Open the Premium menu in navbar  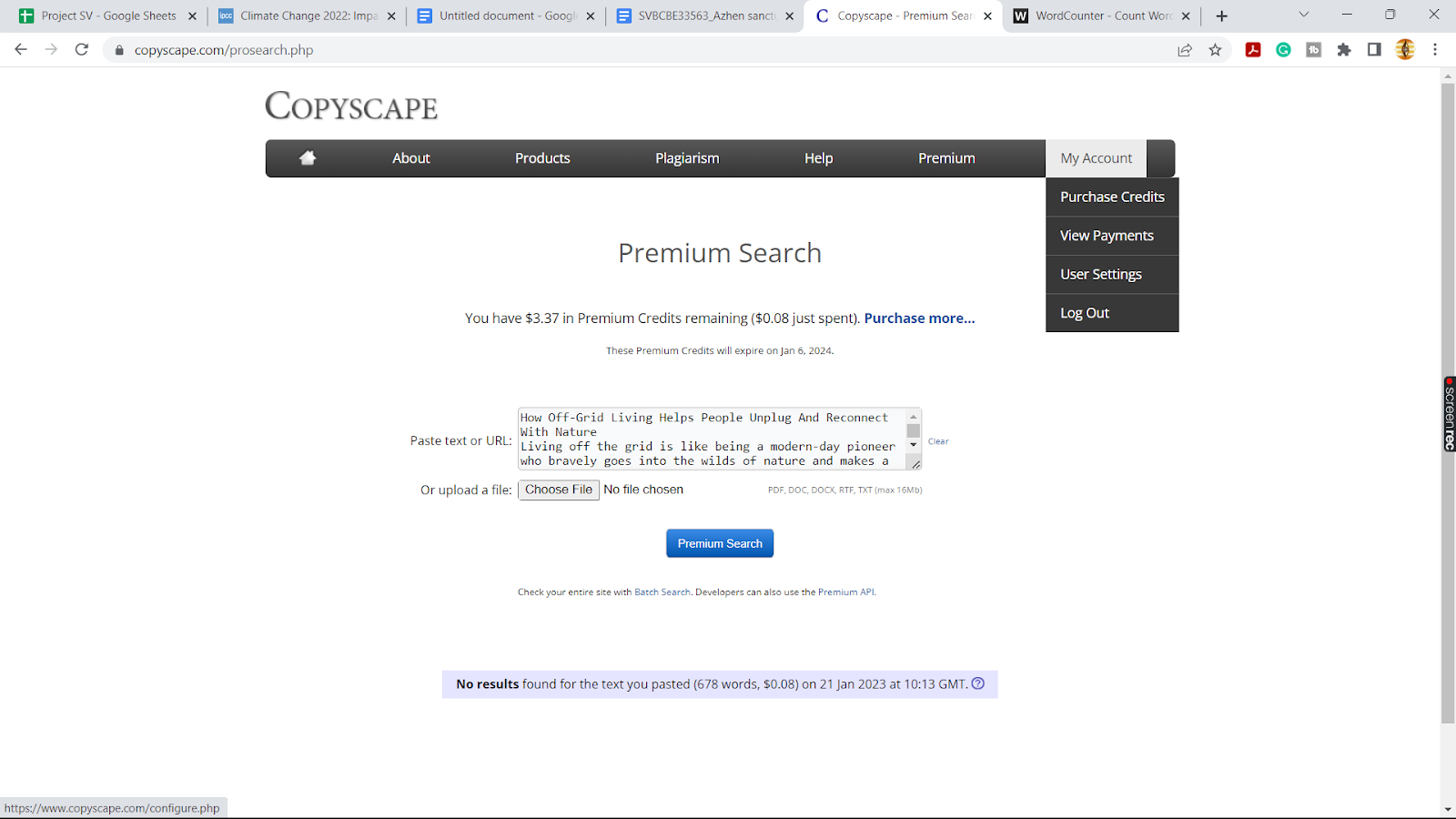coord(946,158)
